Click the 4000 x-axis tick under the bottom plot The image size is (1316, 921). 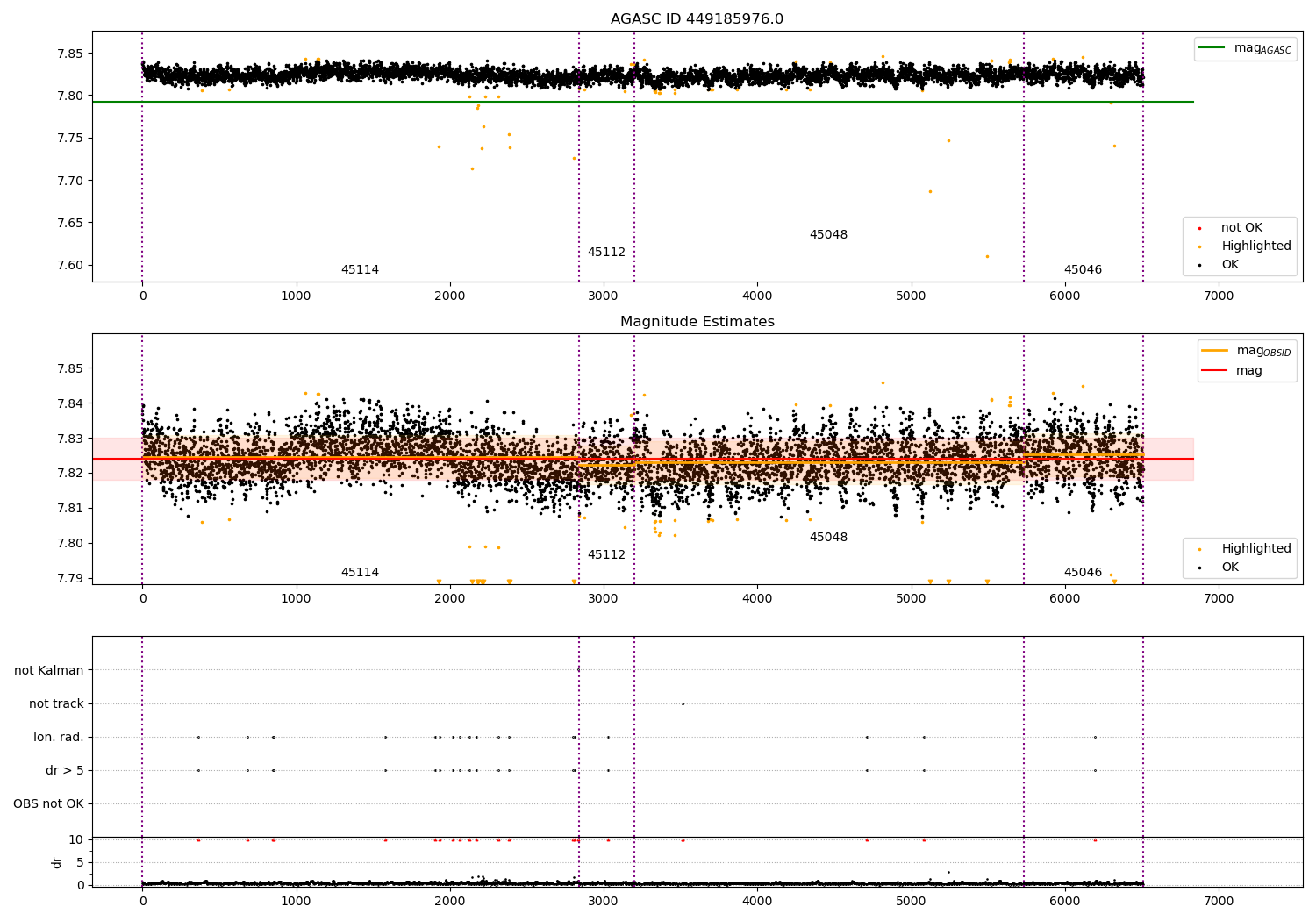(757, 901)
